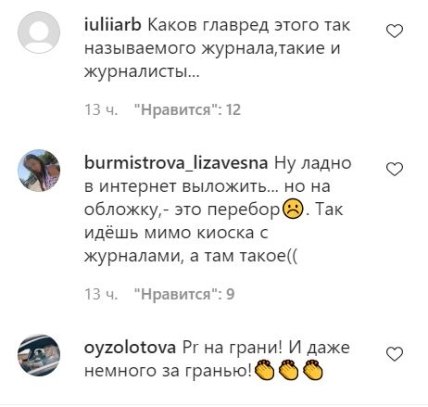Click the 13 ч. timestamp under burmistrova's comment
Viewport: 428px width, 407px height.
coord(101,294)
